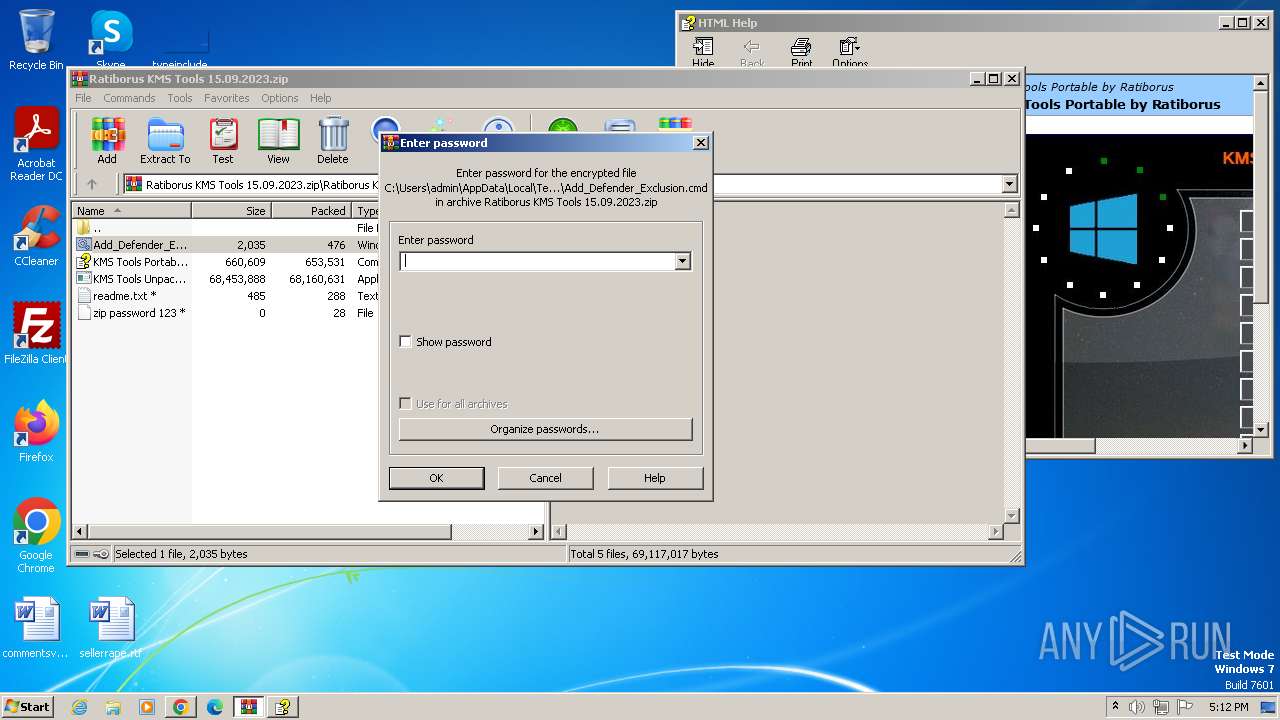Select readme.txt in the archive list

coord(227,296)
